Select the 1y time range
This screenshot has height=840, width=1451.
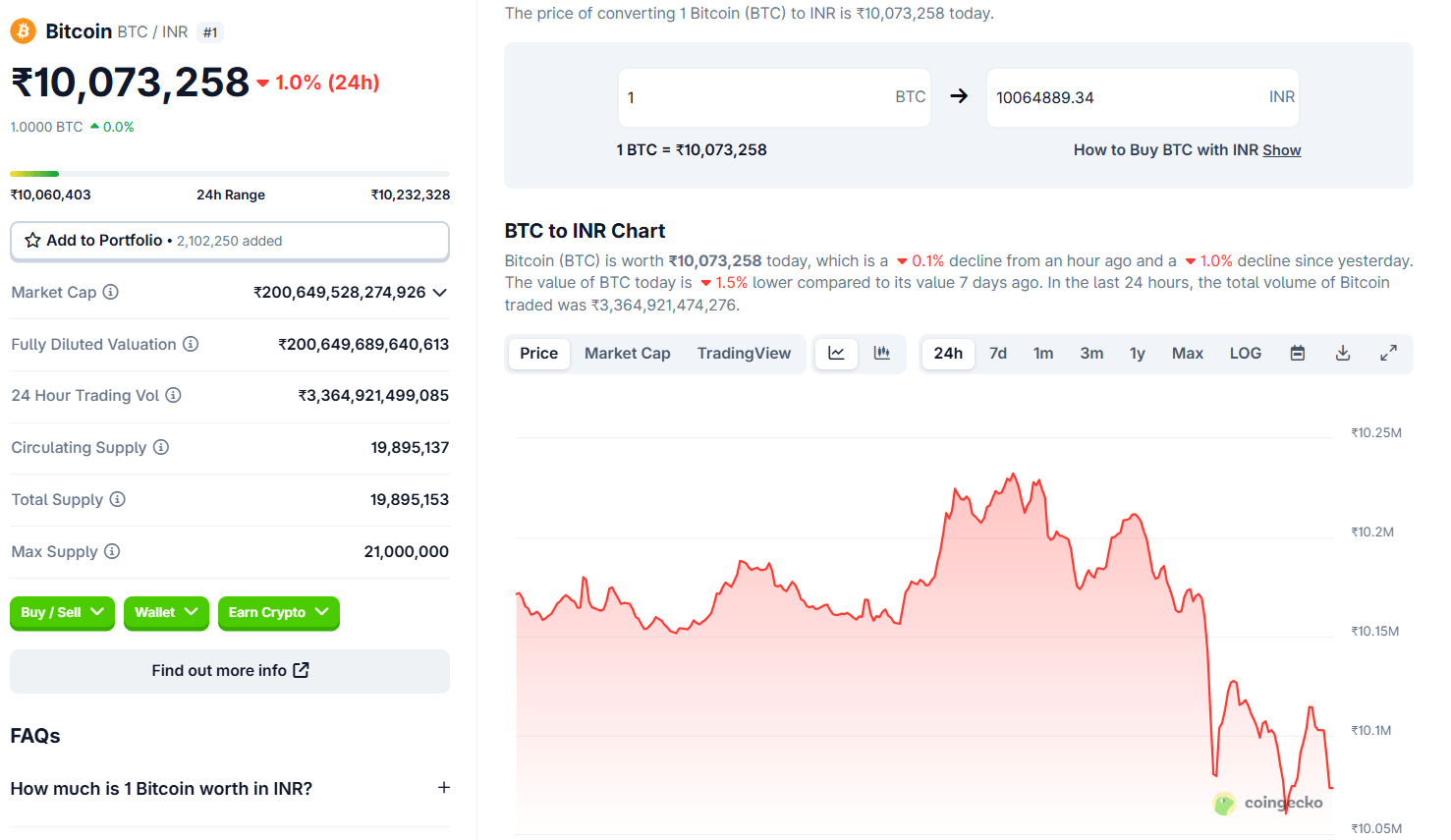coord(1137,354)
